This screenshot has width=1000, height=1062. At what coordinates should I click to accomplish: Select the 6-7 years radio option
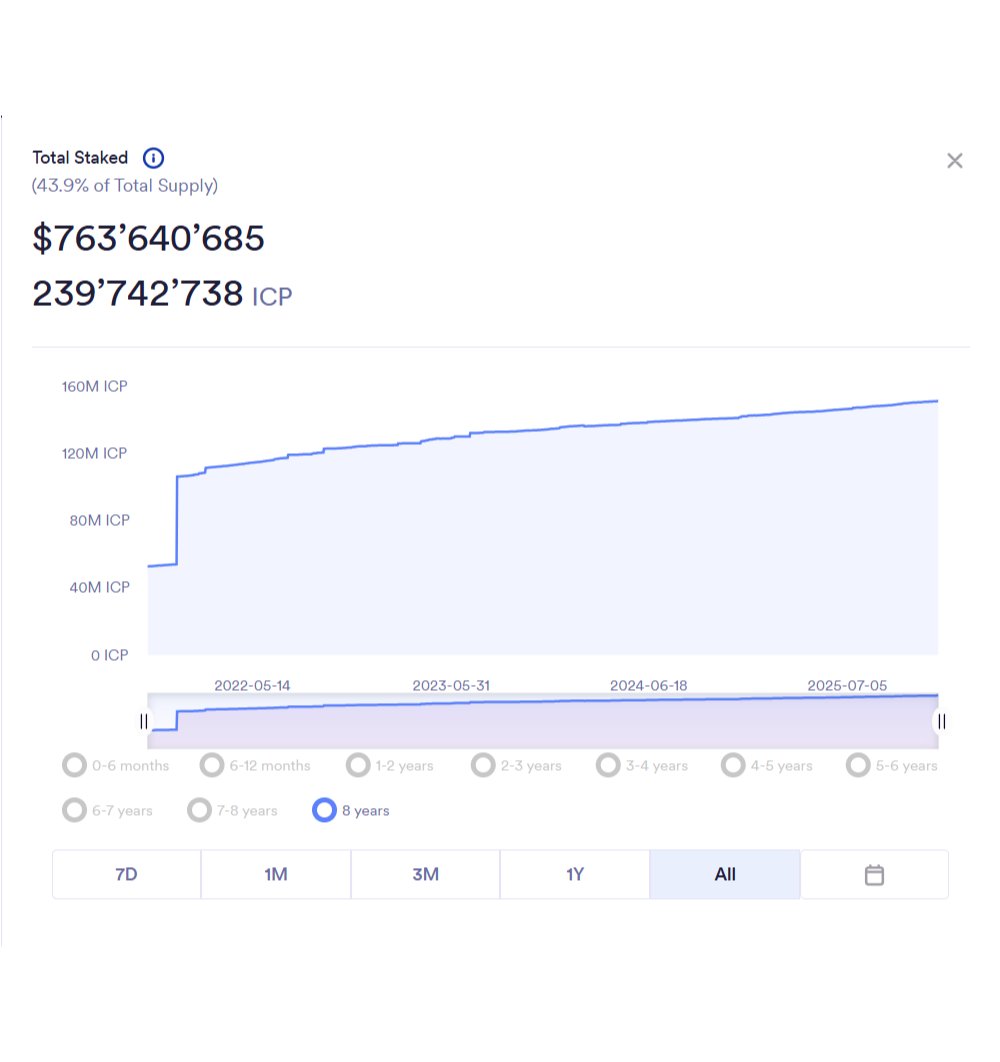74,810
